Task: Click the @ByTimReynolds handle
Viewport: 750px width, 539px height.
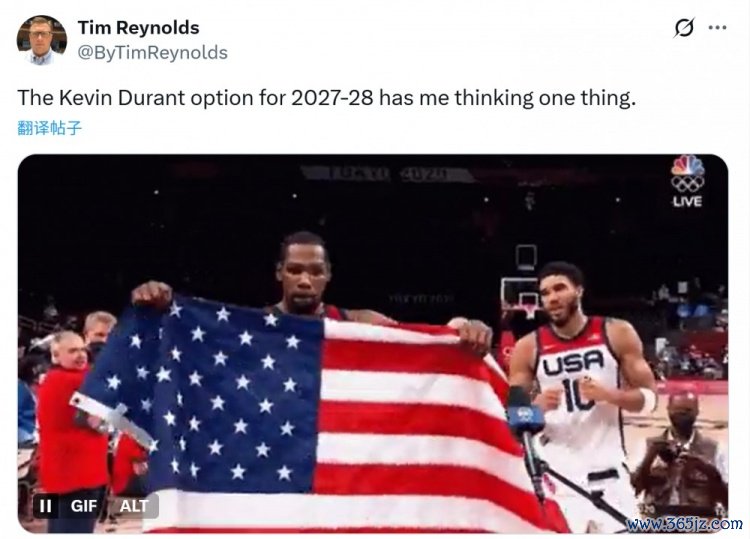Action: pos(153,53)
